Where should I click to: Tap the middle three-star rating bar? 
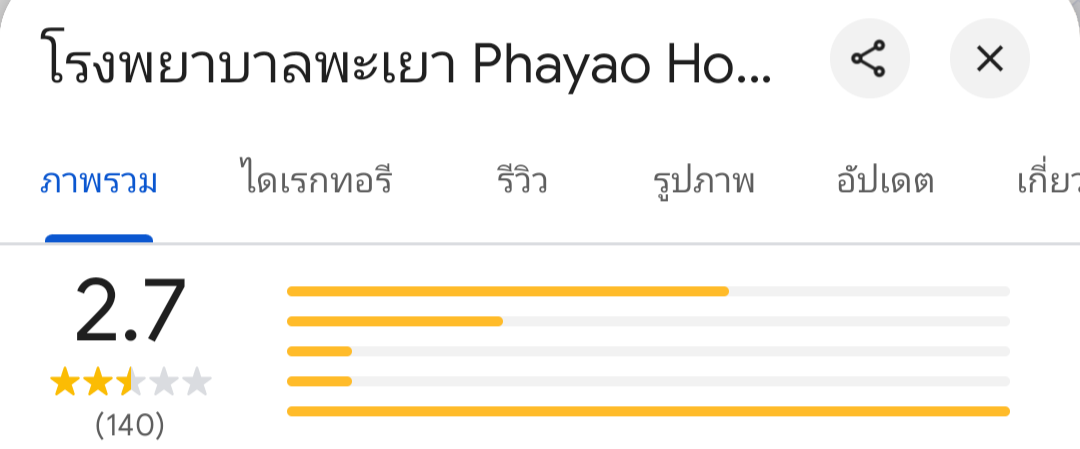pyautogui.click(x=648, y=351)
